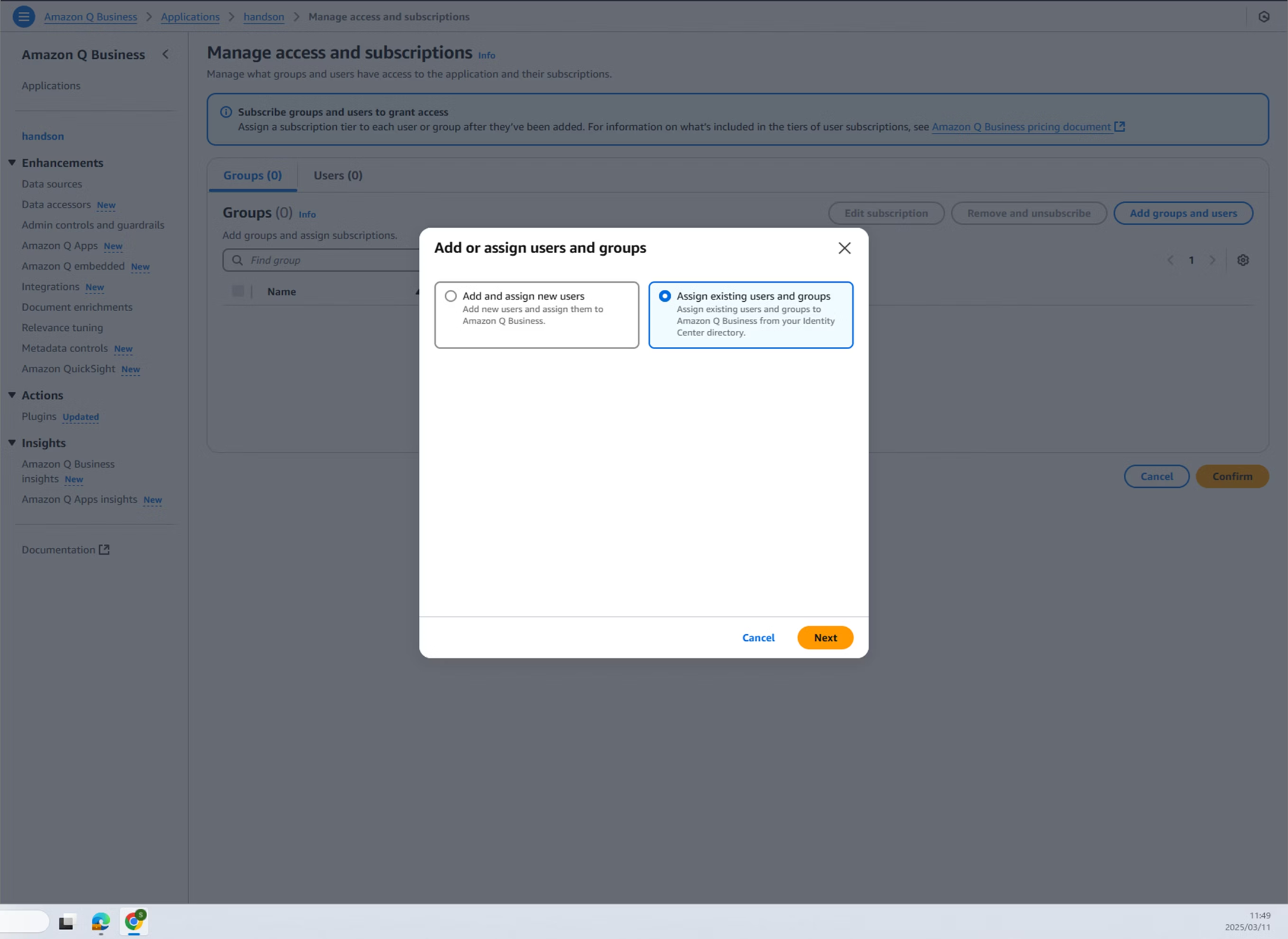
Task: Select Assign existing users and groups option
Action: (665, 296)
